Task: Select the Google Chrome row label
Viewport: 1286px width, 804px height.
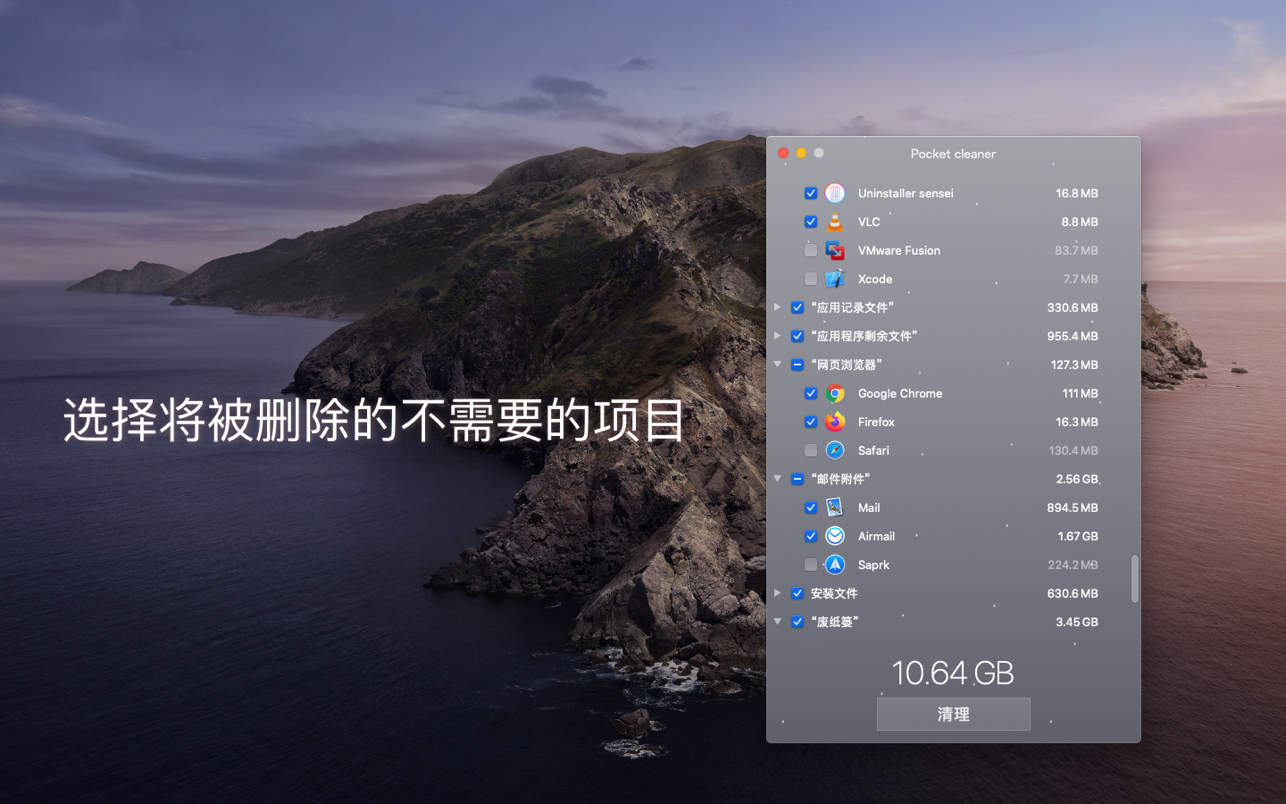Action: click(x=900, y=393)
